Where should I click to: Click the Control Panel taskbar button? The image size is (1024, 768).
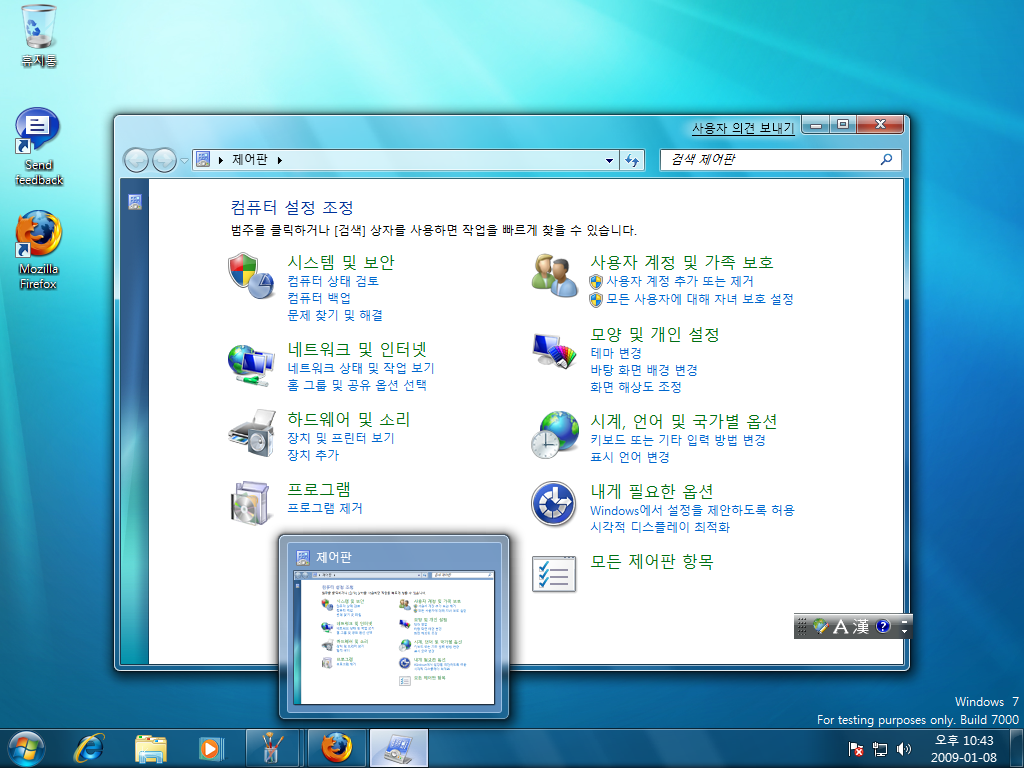coord(399,748)
